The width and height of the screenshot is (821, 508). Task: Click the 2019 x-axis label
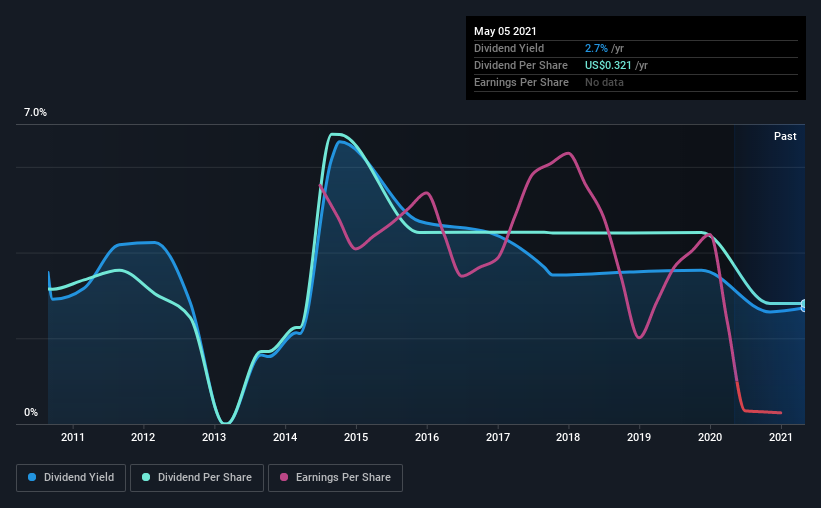point(639,437)
